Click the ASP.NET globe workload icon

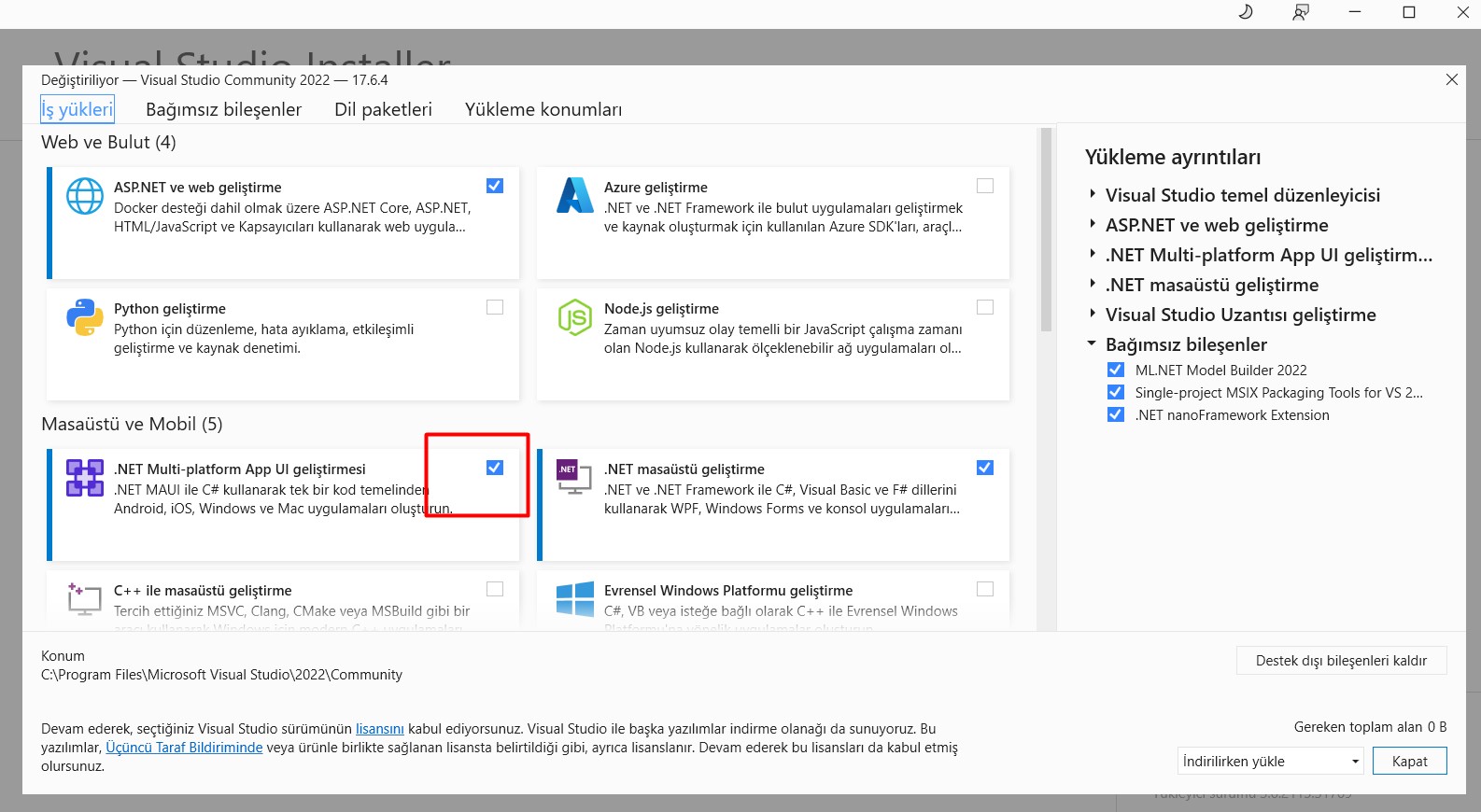click(85, 196)
